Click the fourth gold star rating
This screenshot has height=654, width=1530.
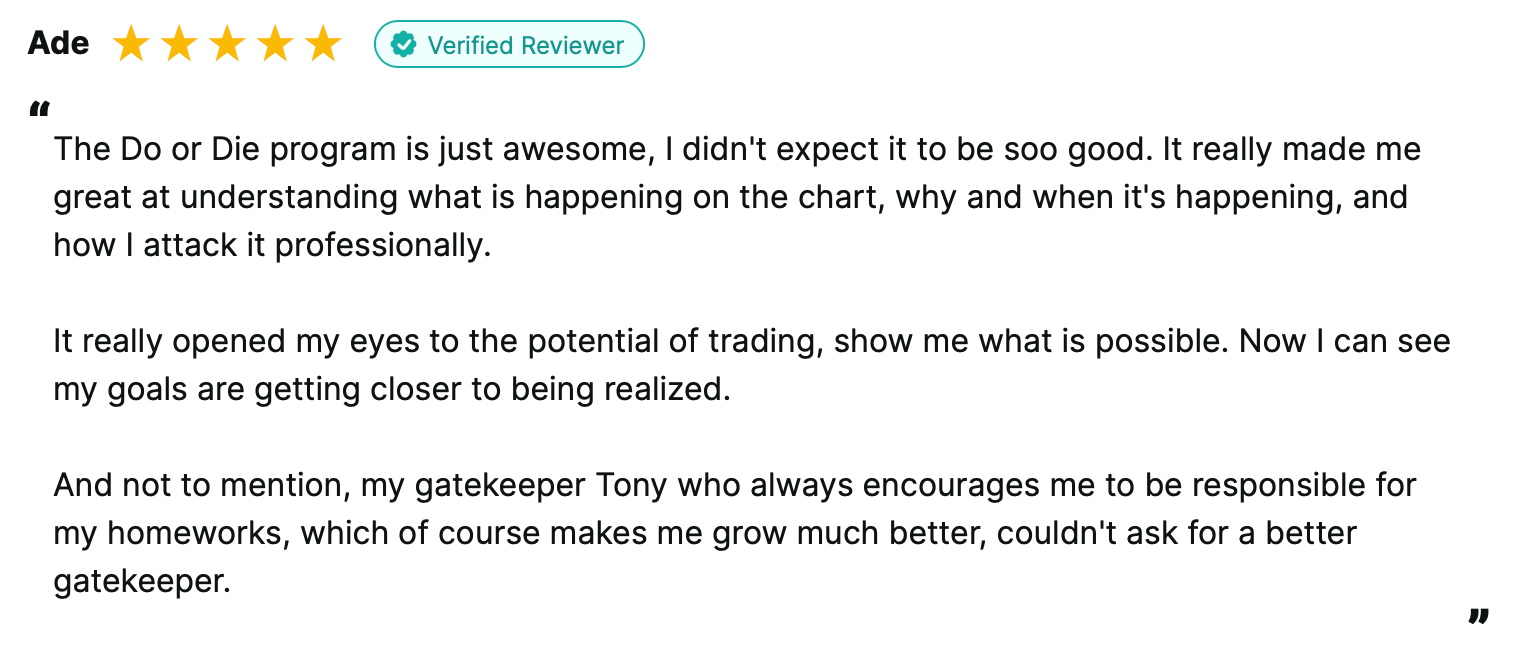(274, 45)
